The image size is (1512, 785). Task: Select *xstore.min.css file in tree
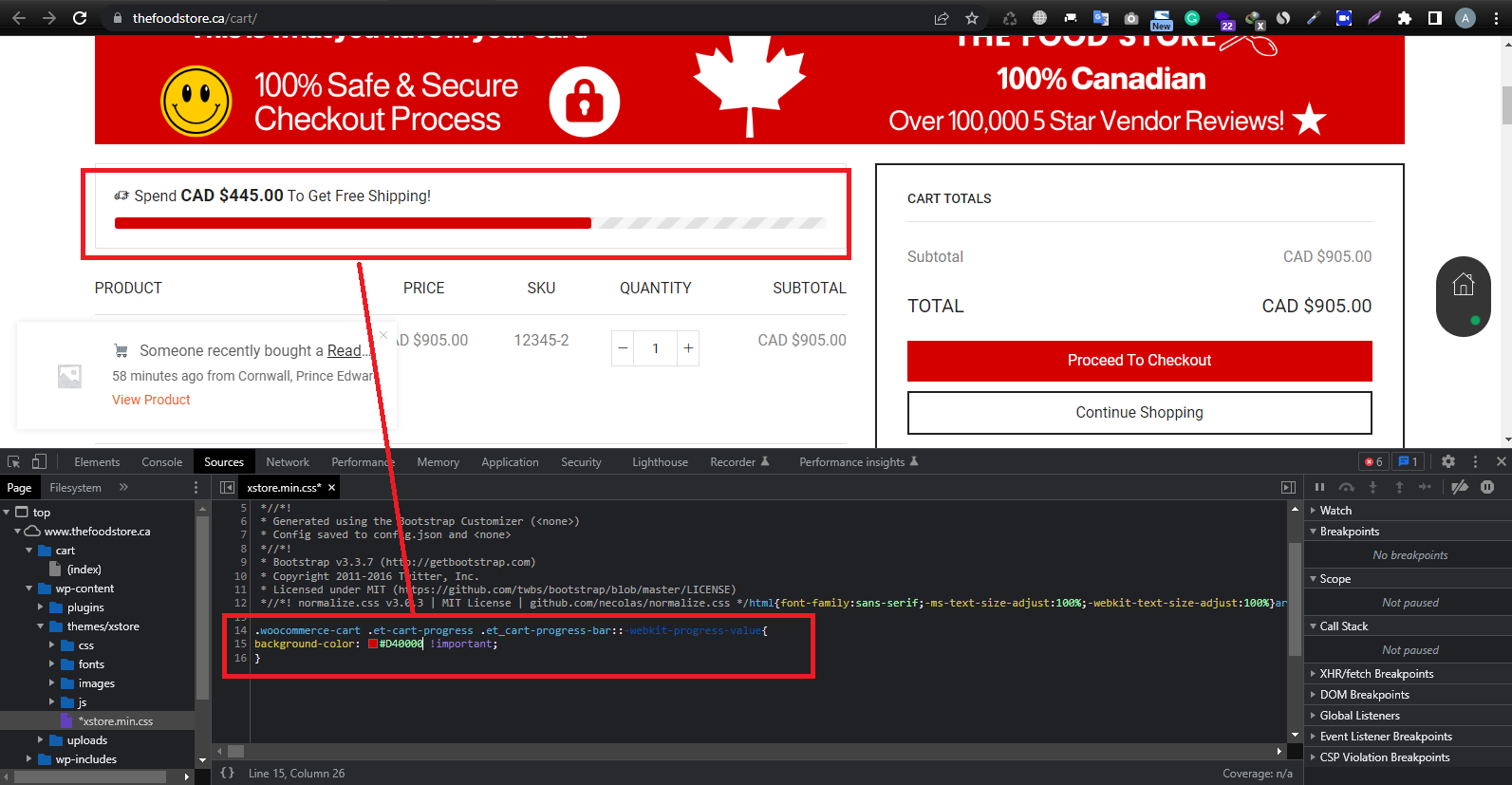pos(115,720)
